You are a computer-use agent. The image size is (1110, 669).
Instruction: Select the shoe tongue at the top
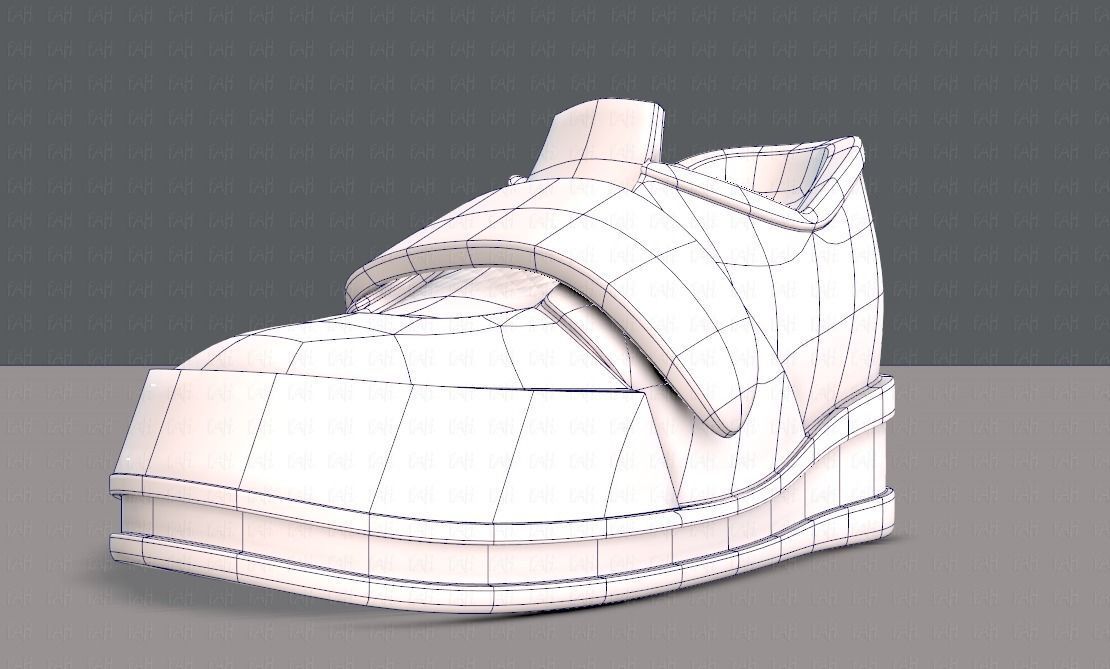click(x=598, y=139)
